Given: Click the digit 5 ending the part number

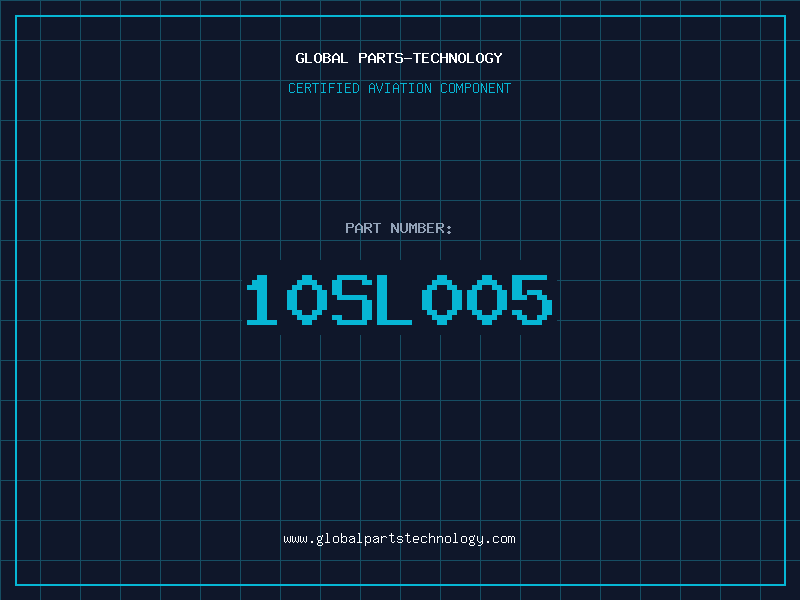Looking at the screenshot, I should (529, 300).
